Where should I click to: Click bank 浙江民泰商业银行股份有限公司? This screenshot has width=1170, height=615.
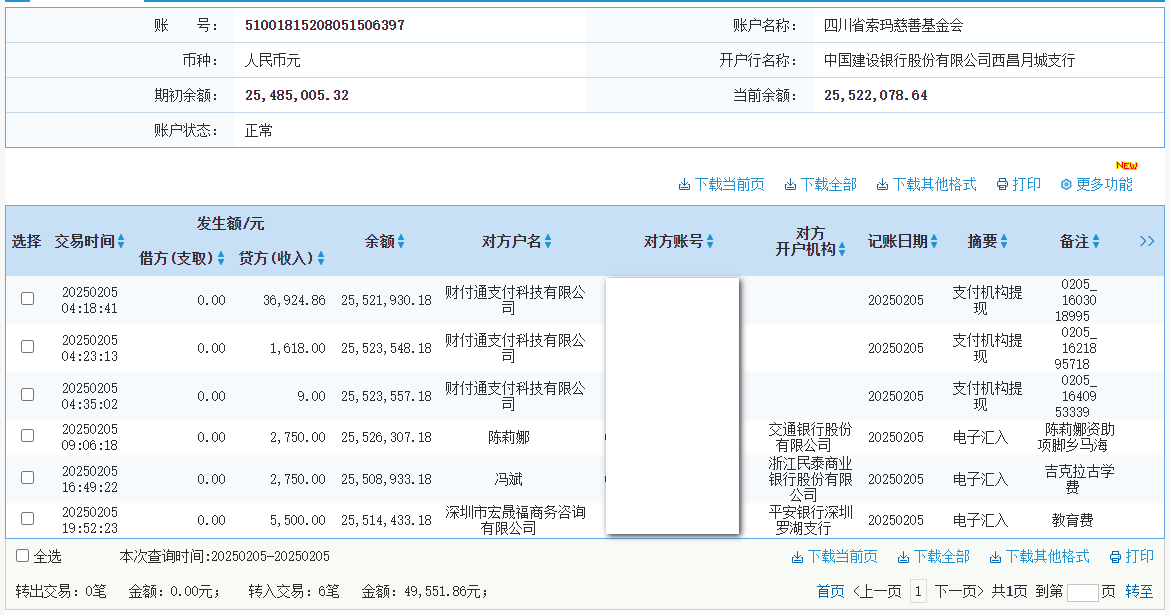(810, 479)
